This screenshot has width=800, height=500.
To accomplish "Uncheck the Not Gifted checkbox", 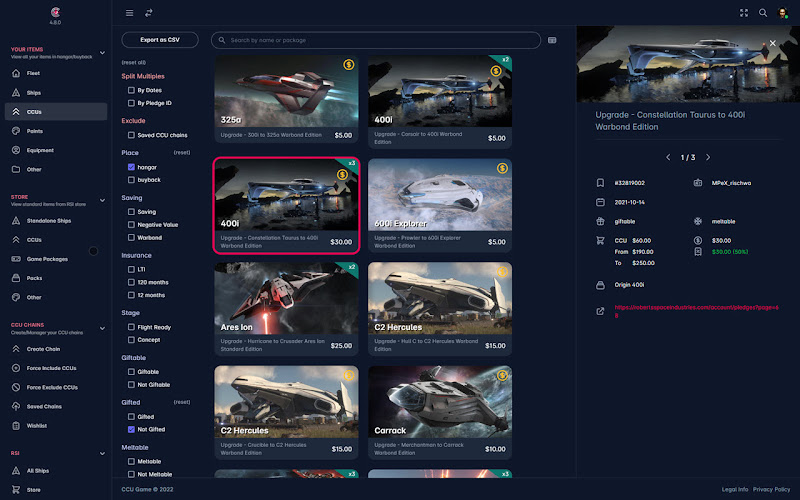I will pyautogui.click(x=131, y=429).
